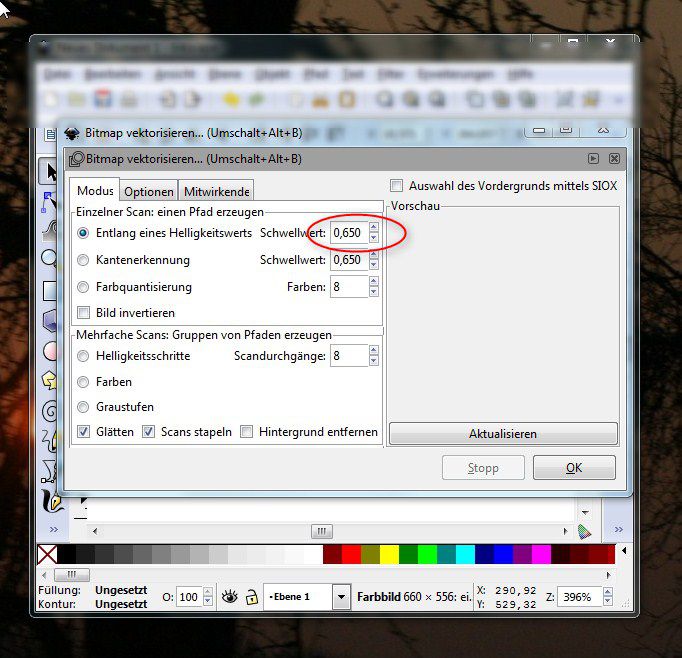Click the color management icon by scrollbar
This screenshot has width=682, height=658.
(584, 531)
